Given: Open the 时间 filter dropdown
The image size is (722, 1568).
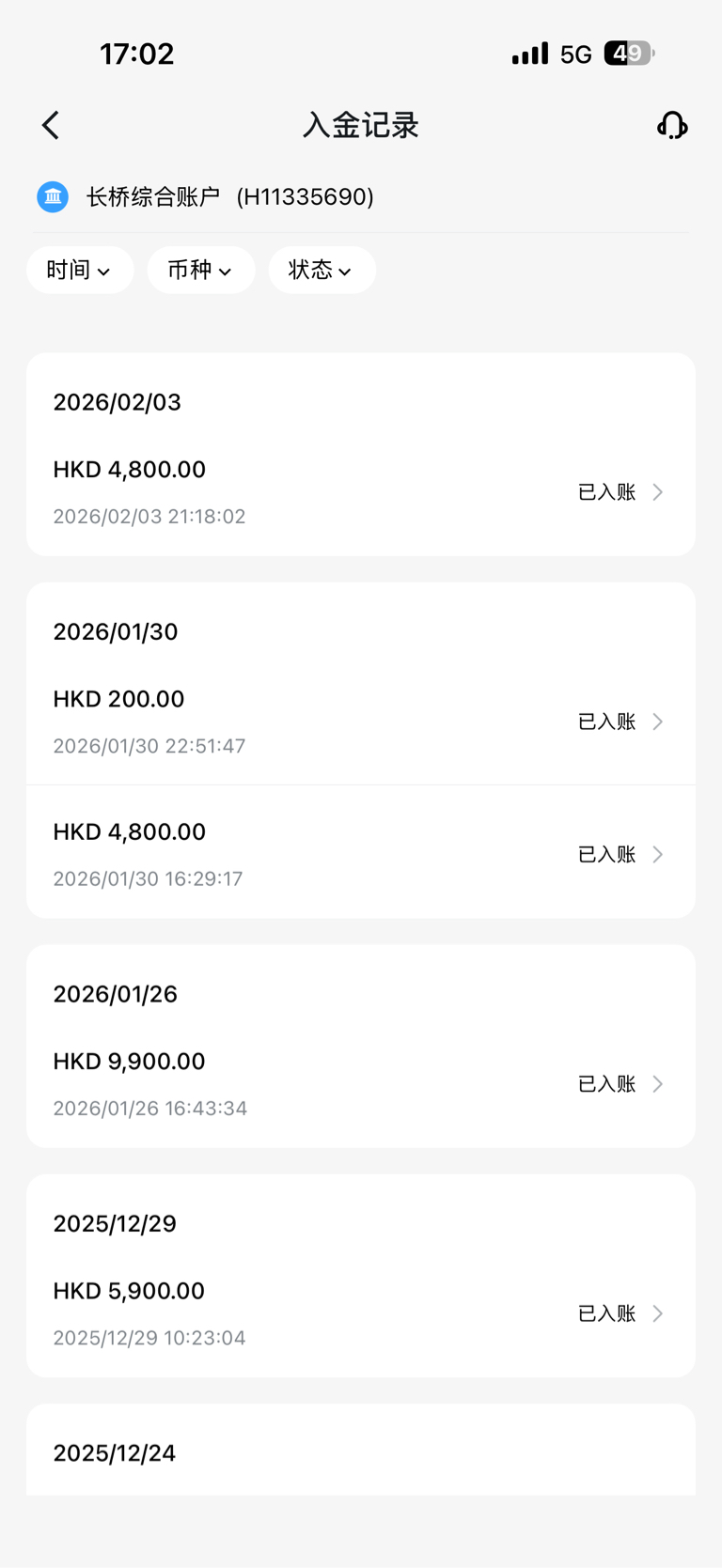Looking at the screenshot, I should 80,271.
